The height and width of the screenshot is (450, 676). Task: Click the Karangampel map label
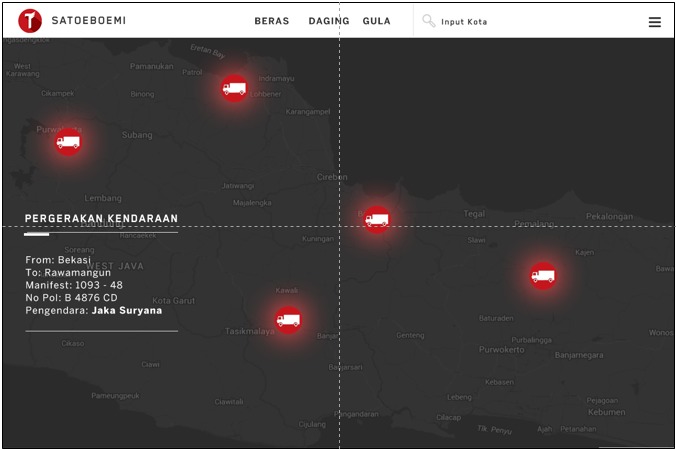[x=308, y=112]
